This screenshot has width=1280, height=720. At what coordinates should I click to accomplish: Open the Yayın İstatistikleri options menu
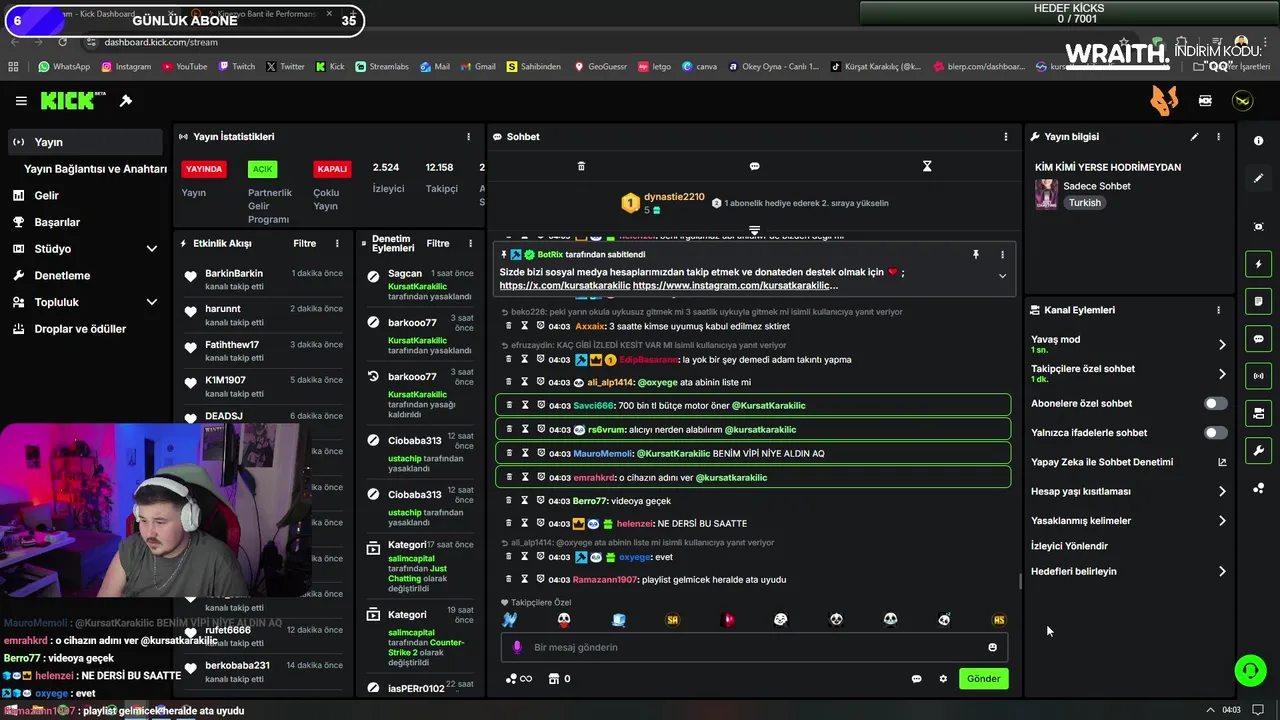(x=468, y=137)
